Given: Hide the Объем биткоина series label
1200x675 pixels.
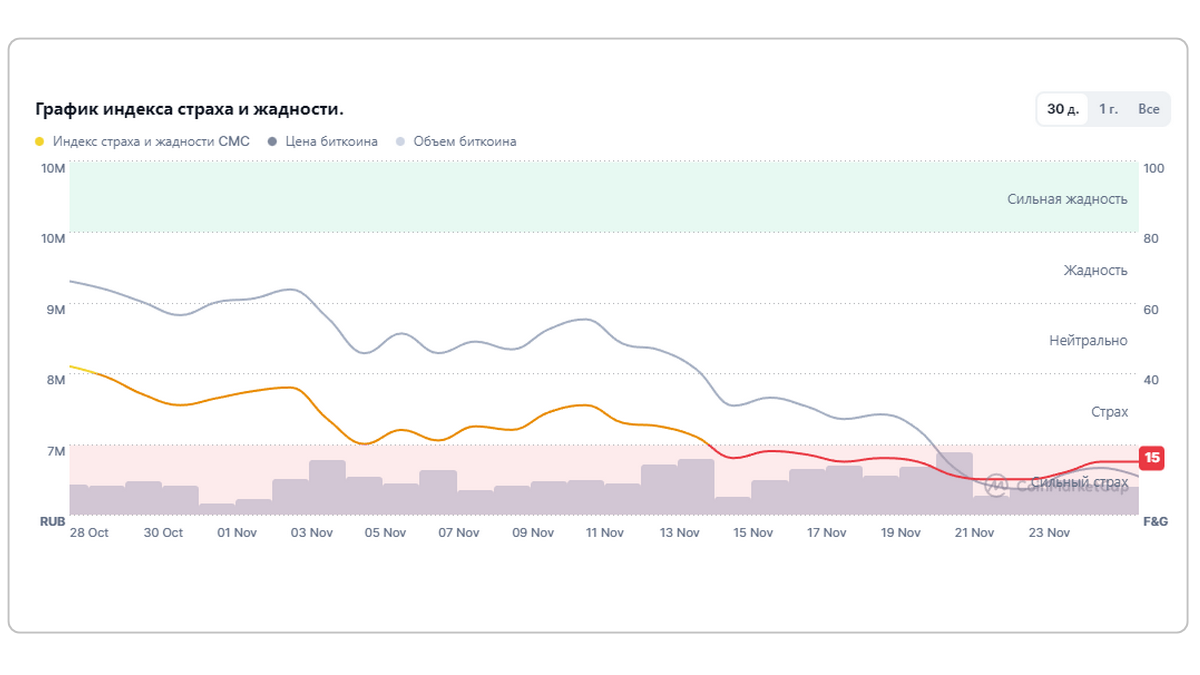Looking at the screenshot, I should 465,142.
